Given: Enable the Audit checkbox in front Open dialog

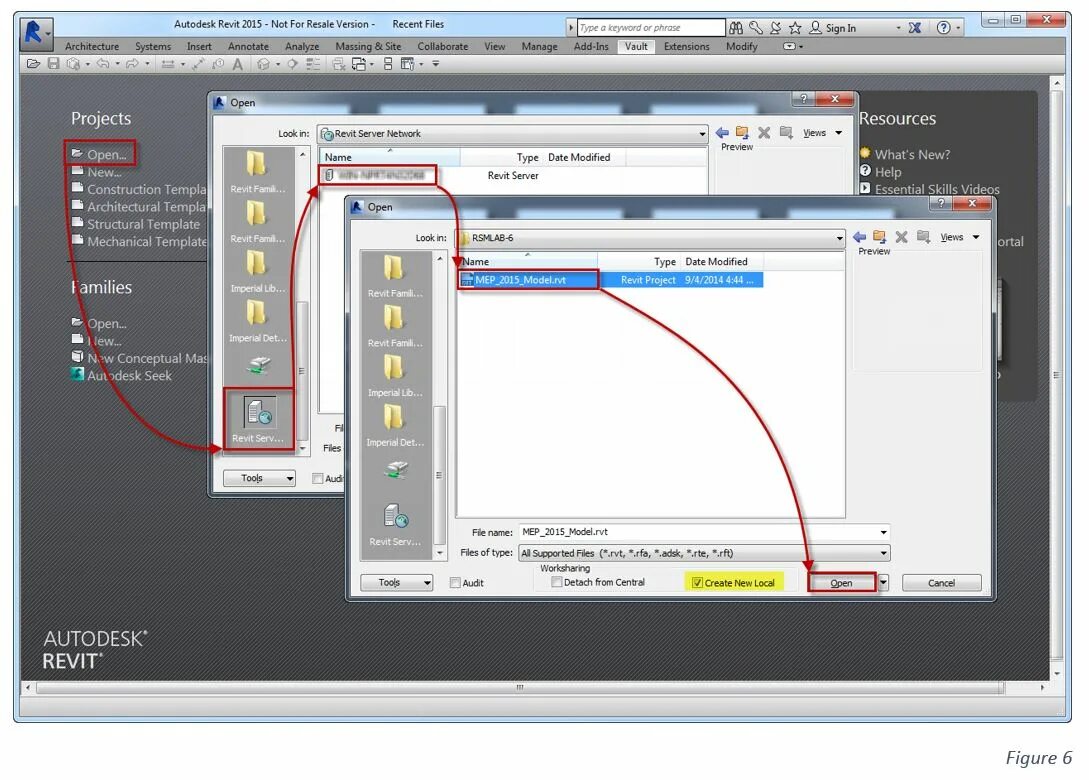Looking at the screenshot, I should 455,583.
